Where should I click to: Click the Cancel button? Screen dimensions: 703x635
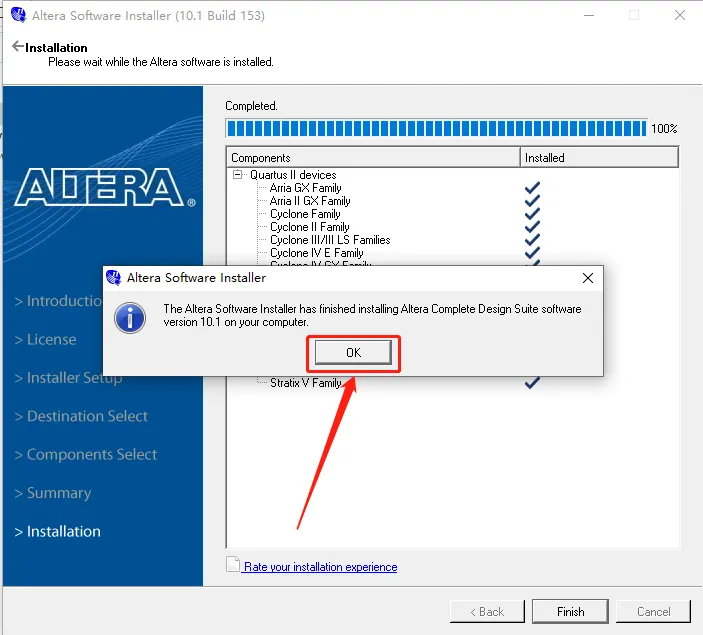tap(653, 612)
